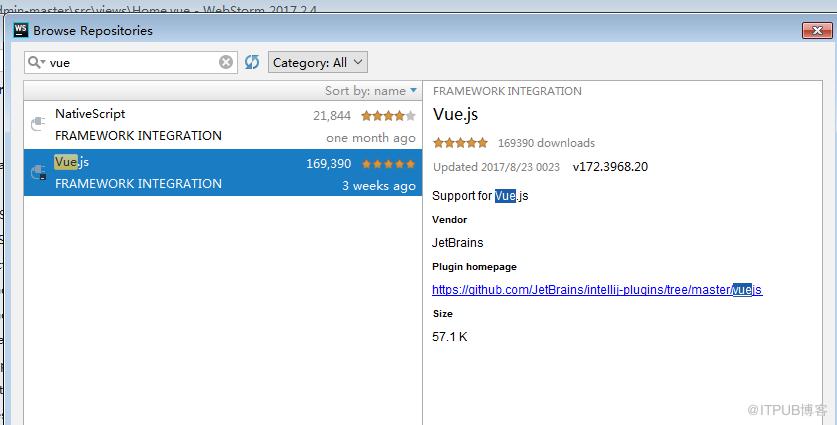Viewport: 837px width, 425px height.
Task: Click into the plugin search field
Action: coord(132,62)
